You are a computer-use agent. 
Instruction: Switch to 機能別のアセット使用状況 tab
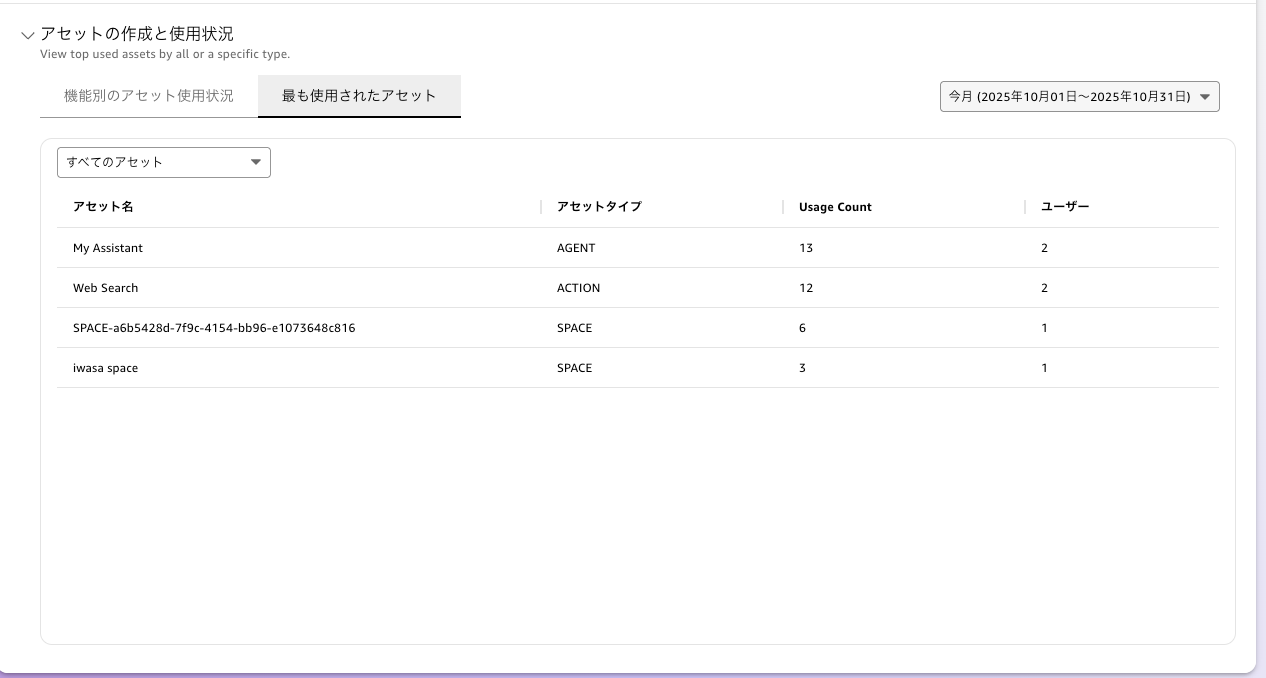coord(149,96)
